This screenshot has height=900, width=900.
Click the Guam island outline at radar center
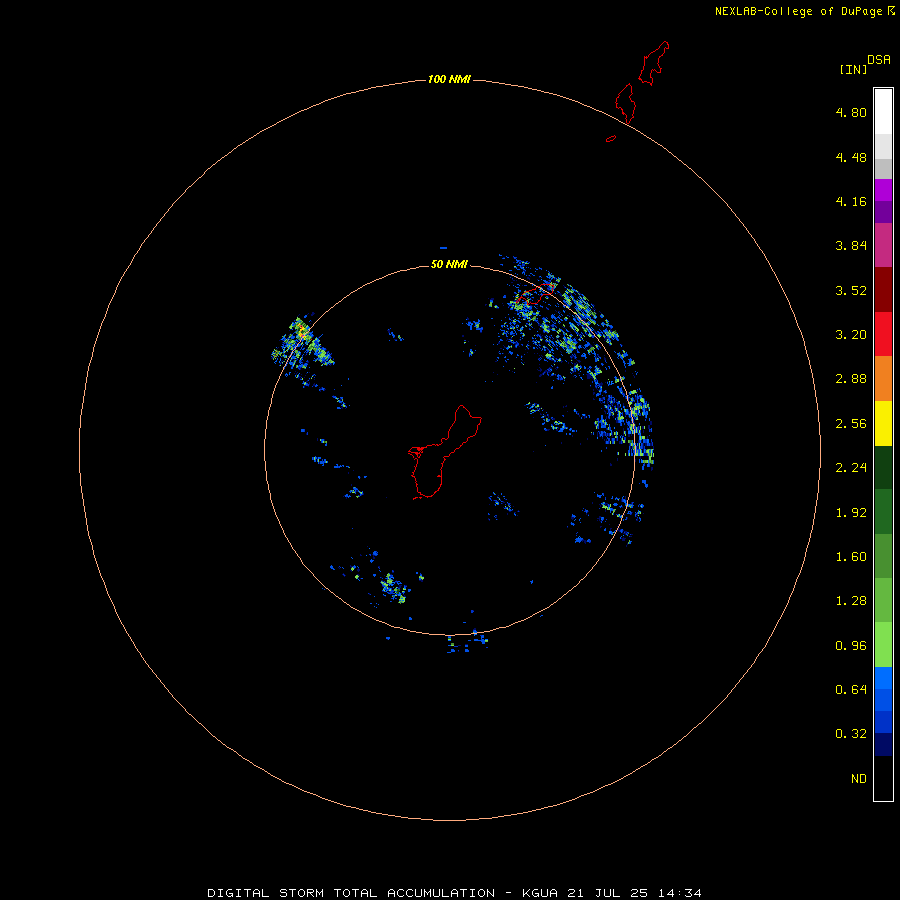pyautogui.click(x=443, y=453)
